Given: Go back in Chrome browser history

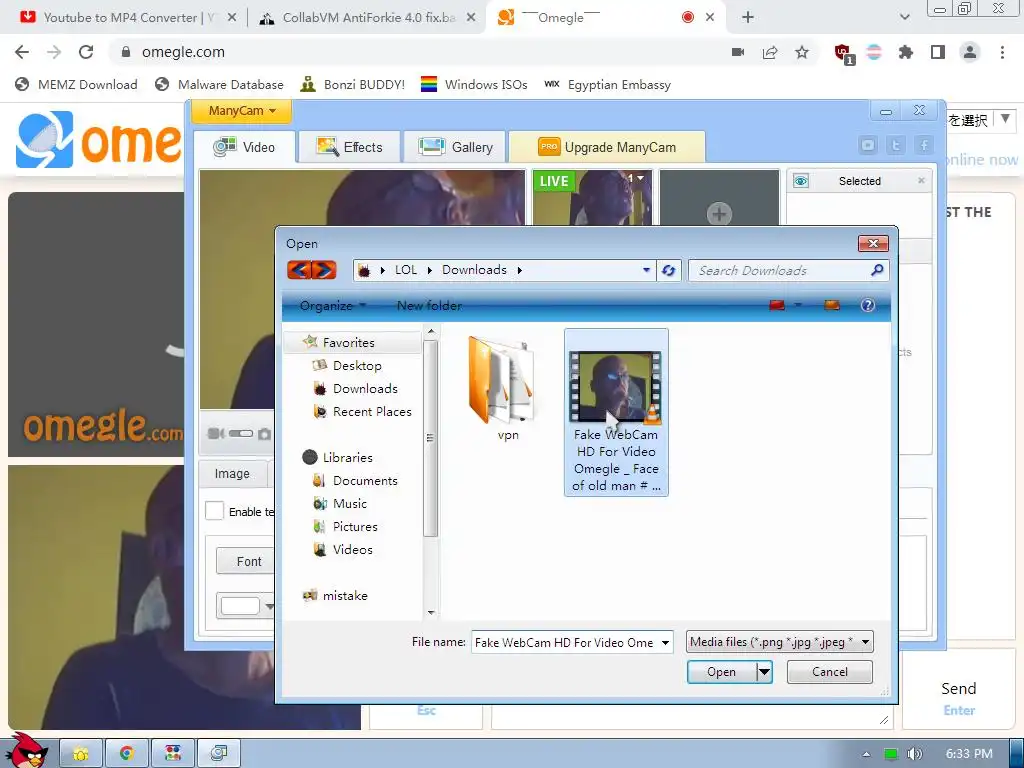Looking at the screenshot, I should point(22,52).
